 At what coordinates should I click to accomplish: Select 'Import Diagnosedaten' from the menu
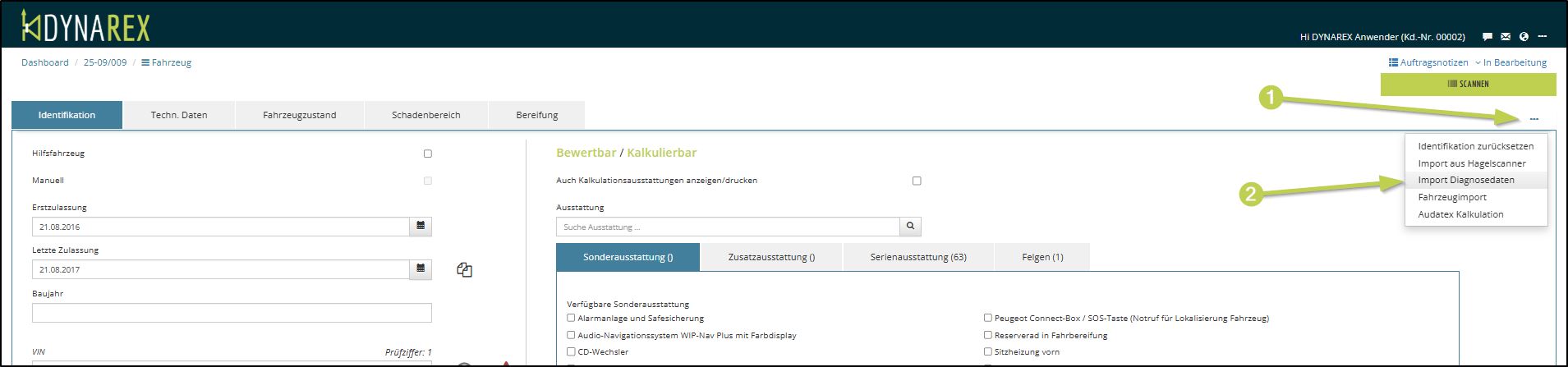[x=1465, y=180]
